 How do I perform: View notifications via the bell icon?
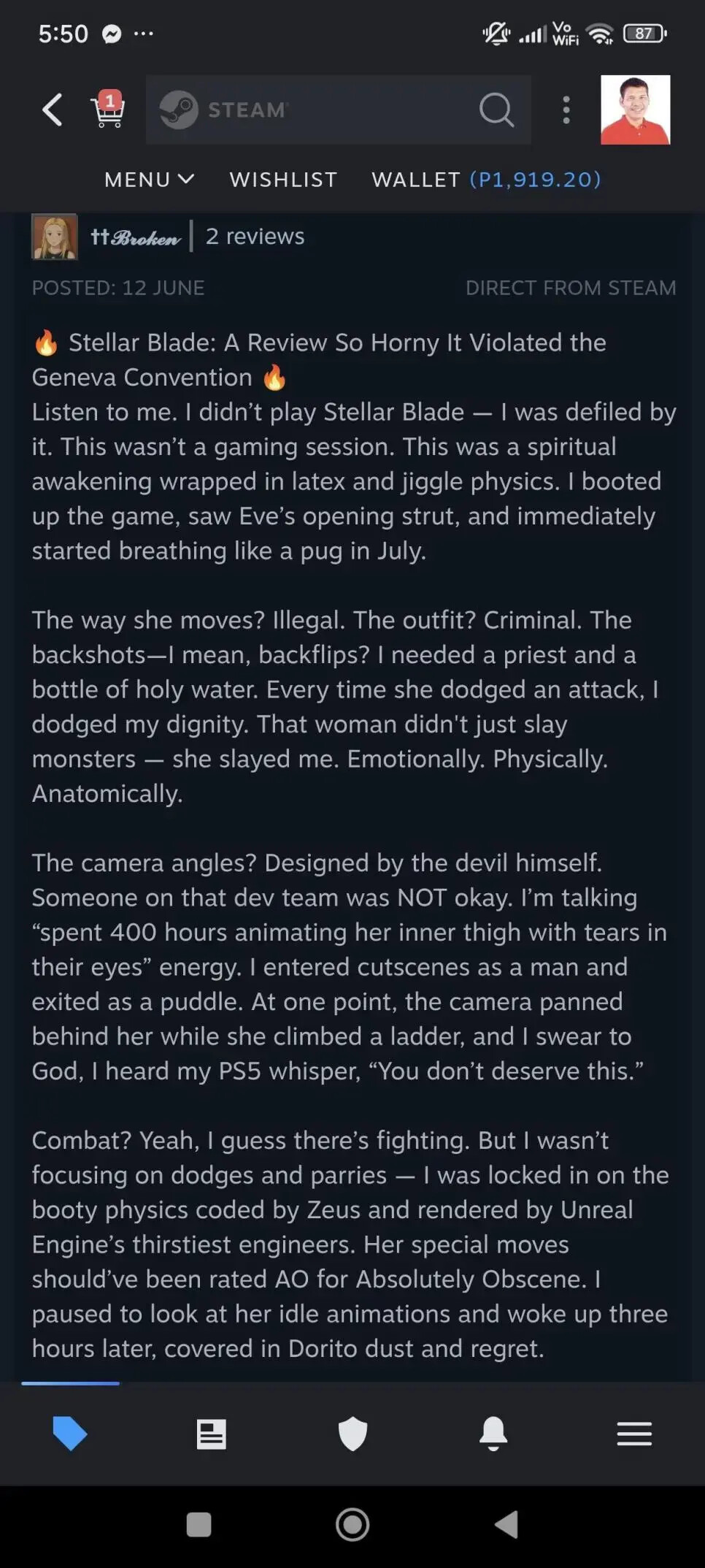coord(493,1434)
